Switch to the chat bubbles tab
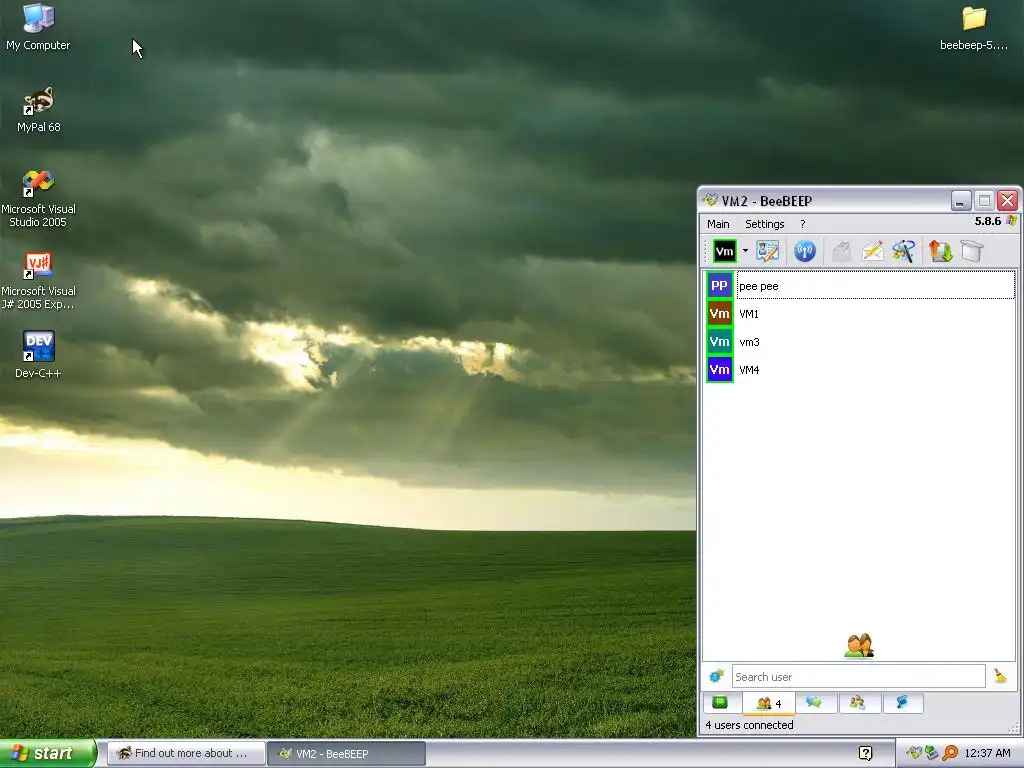Screen dimensions: 1024x768 (x=814, y=703)
